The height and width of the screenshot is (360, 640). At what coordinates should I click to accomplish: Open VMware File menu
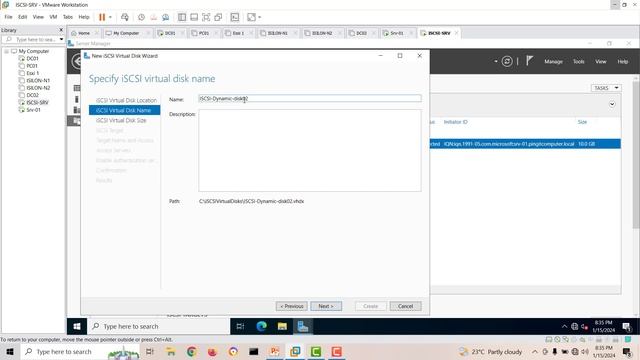[x=9, y=17]
